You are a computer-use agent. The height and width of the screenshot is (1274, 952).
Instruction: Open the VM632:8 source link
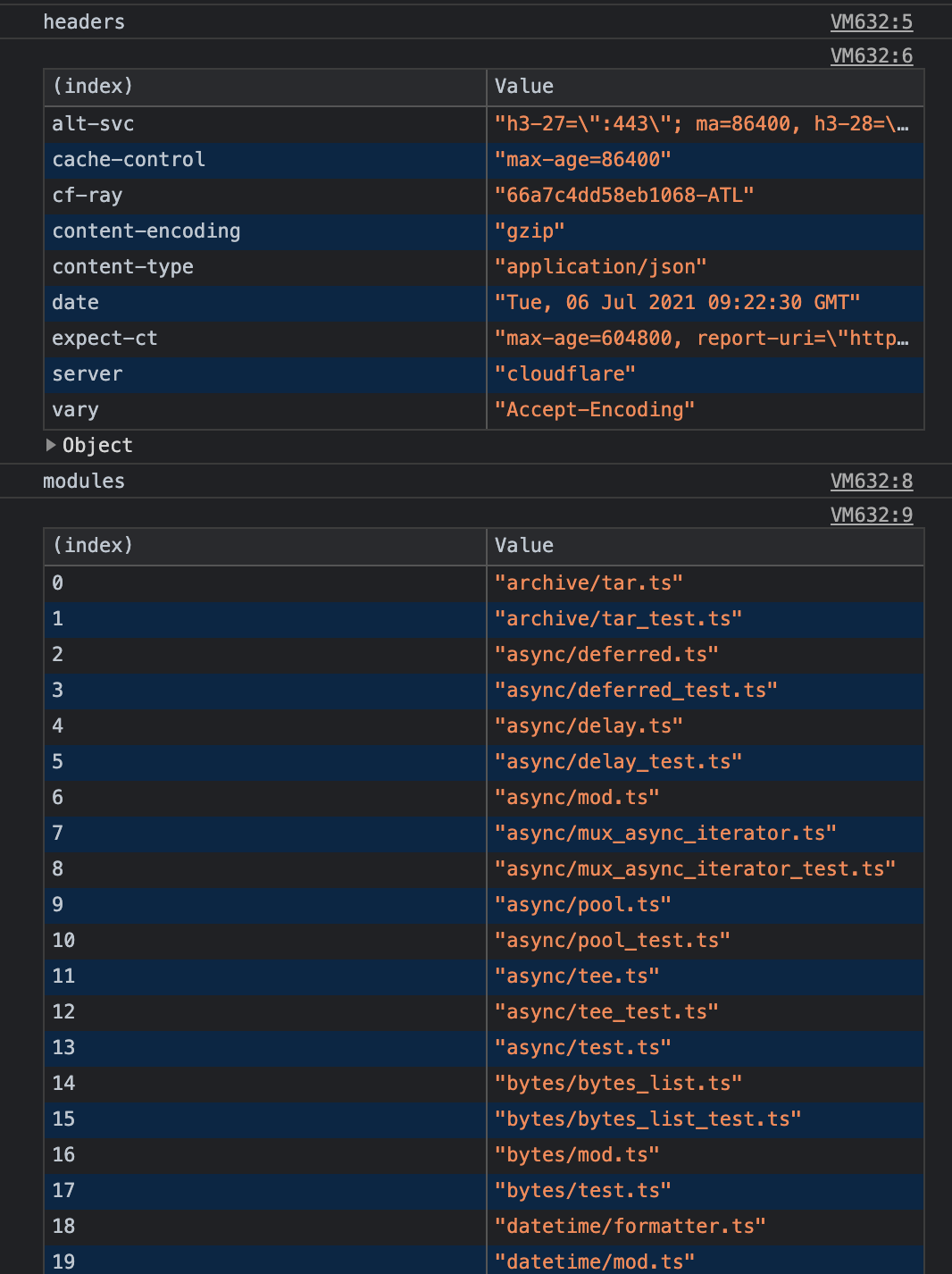[872, 481]
